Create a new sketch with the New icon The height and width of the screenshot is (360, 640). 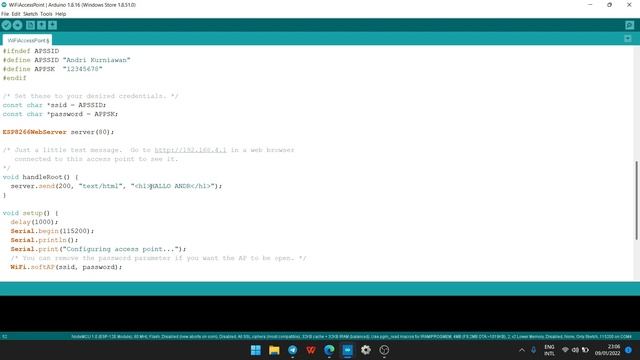30,25
